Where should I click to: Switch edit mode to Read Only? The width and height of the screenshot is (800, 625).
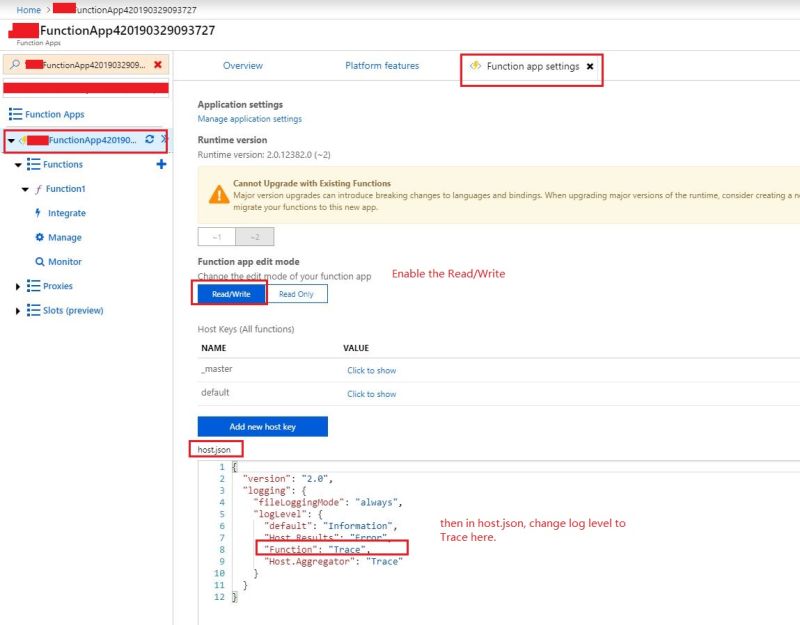(299, 292)
